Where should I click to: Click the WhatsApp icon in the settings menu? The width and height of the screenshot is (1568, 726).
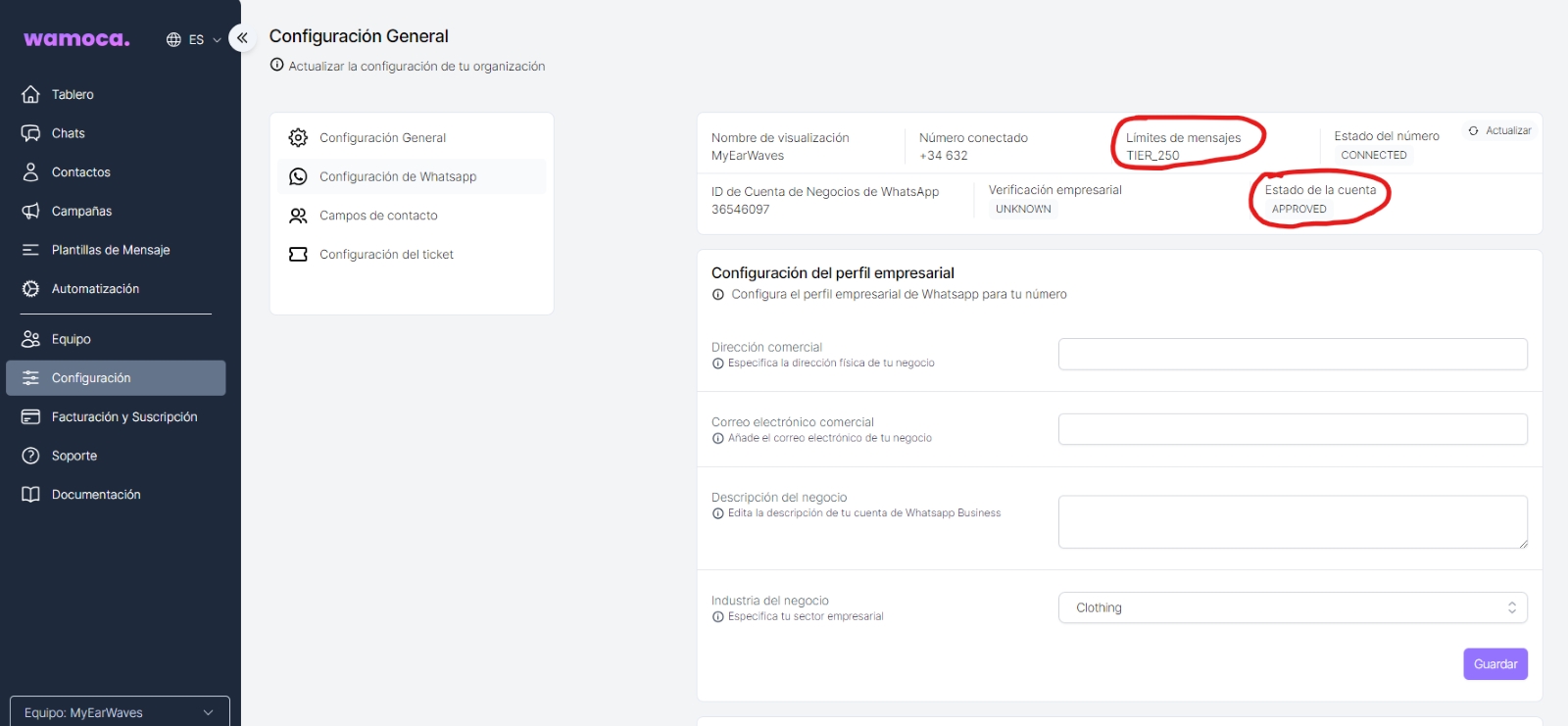298,176
